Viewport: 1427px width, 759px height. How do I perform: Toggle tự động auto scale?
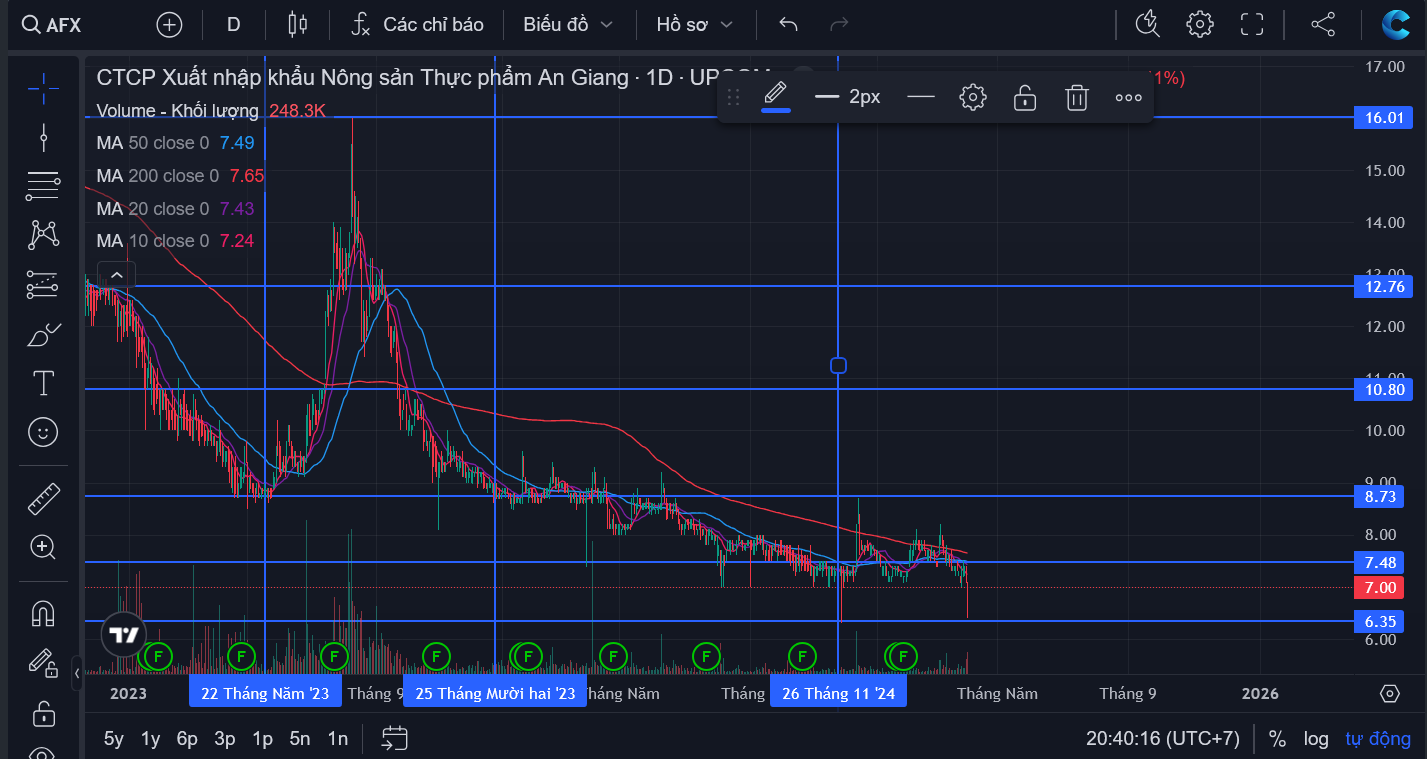[1378, 739]
